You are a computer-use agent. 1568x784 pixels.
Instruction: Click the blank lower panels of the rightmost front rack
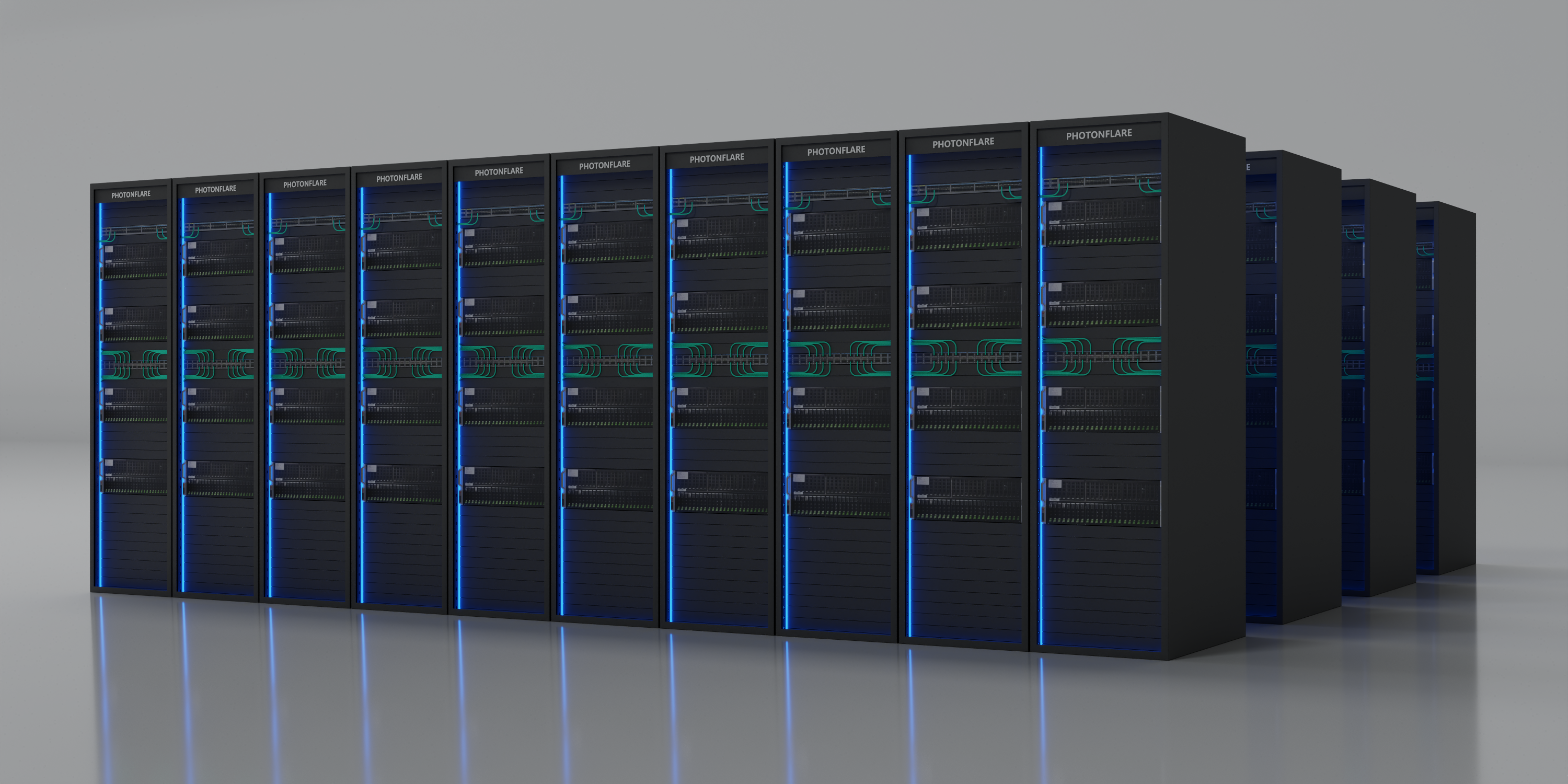[1102, 584]
